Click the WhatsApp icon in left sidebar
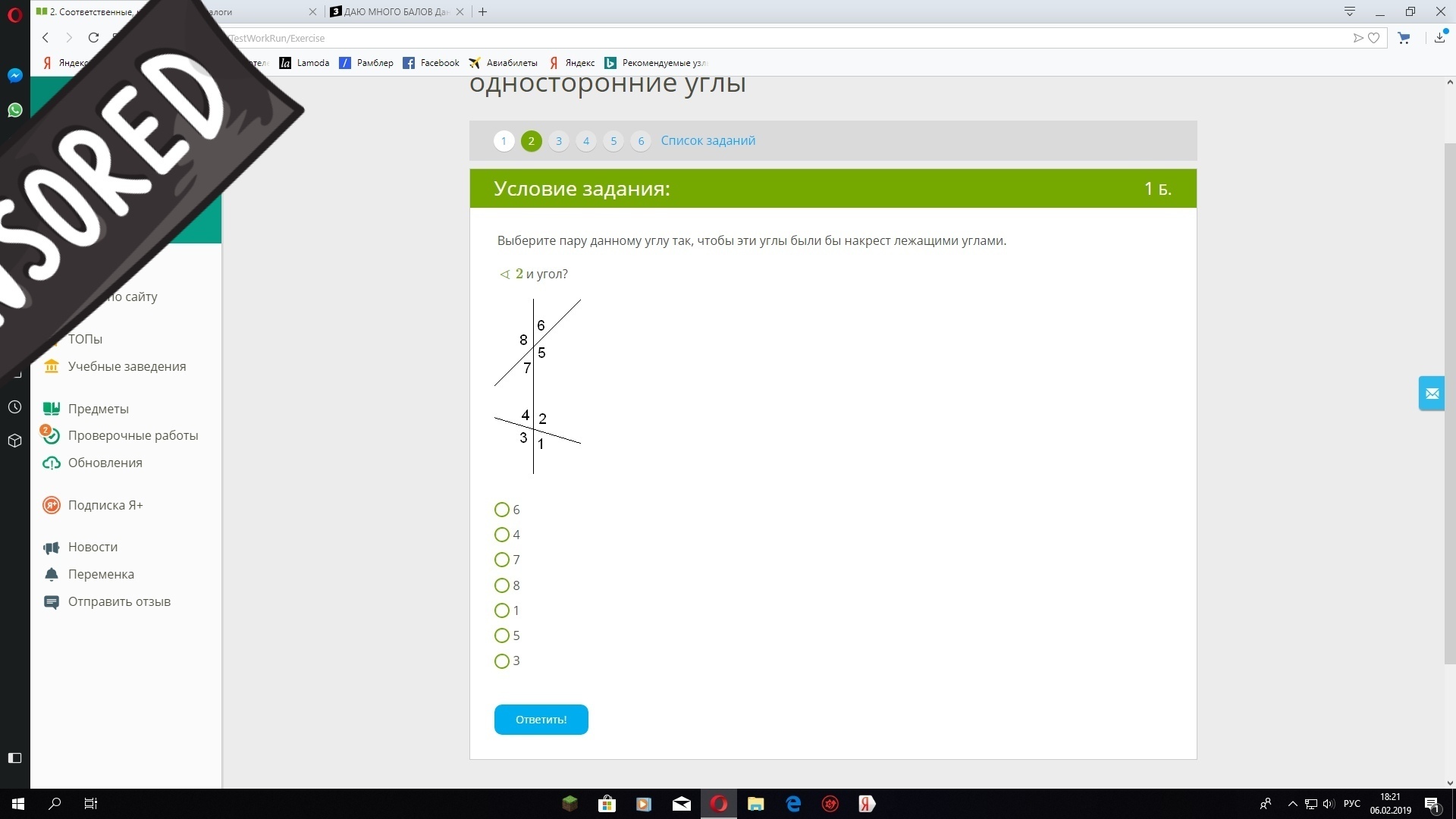1456x819 pixels. [x=14, y=110]
